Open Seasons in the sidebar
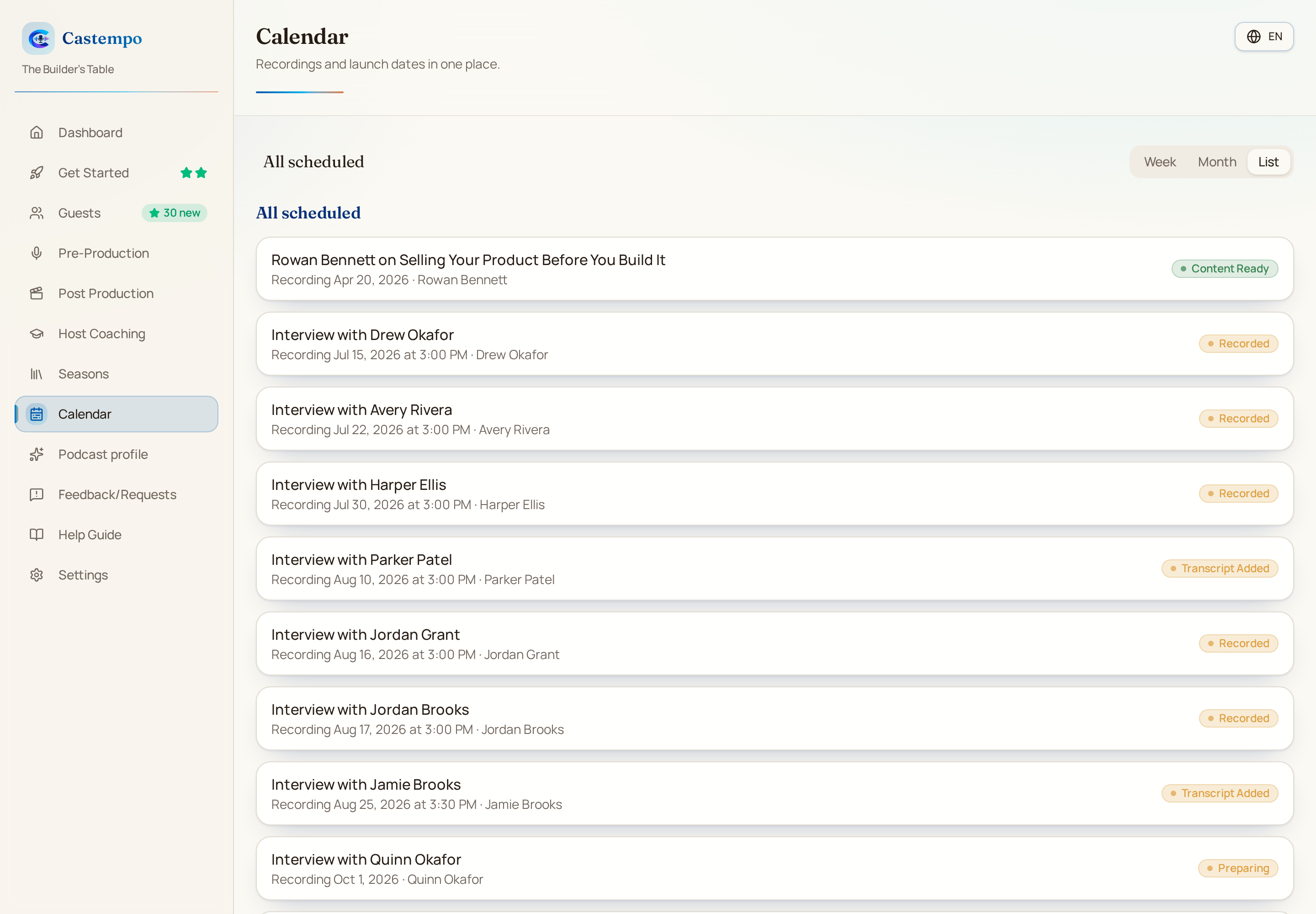Viewport: 1316px width, 914px height. click(x=116, y=374)
